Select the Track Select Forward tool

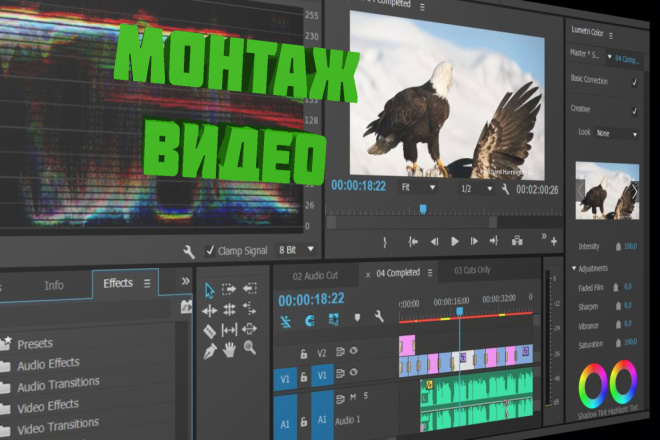pyautogui.click(x=229, y=289)
